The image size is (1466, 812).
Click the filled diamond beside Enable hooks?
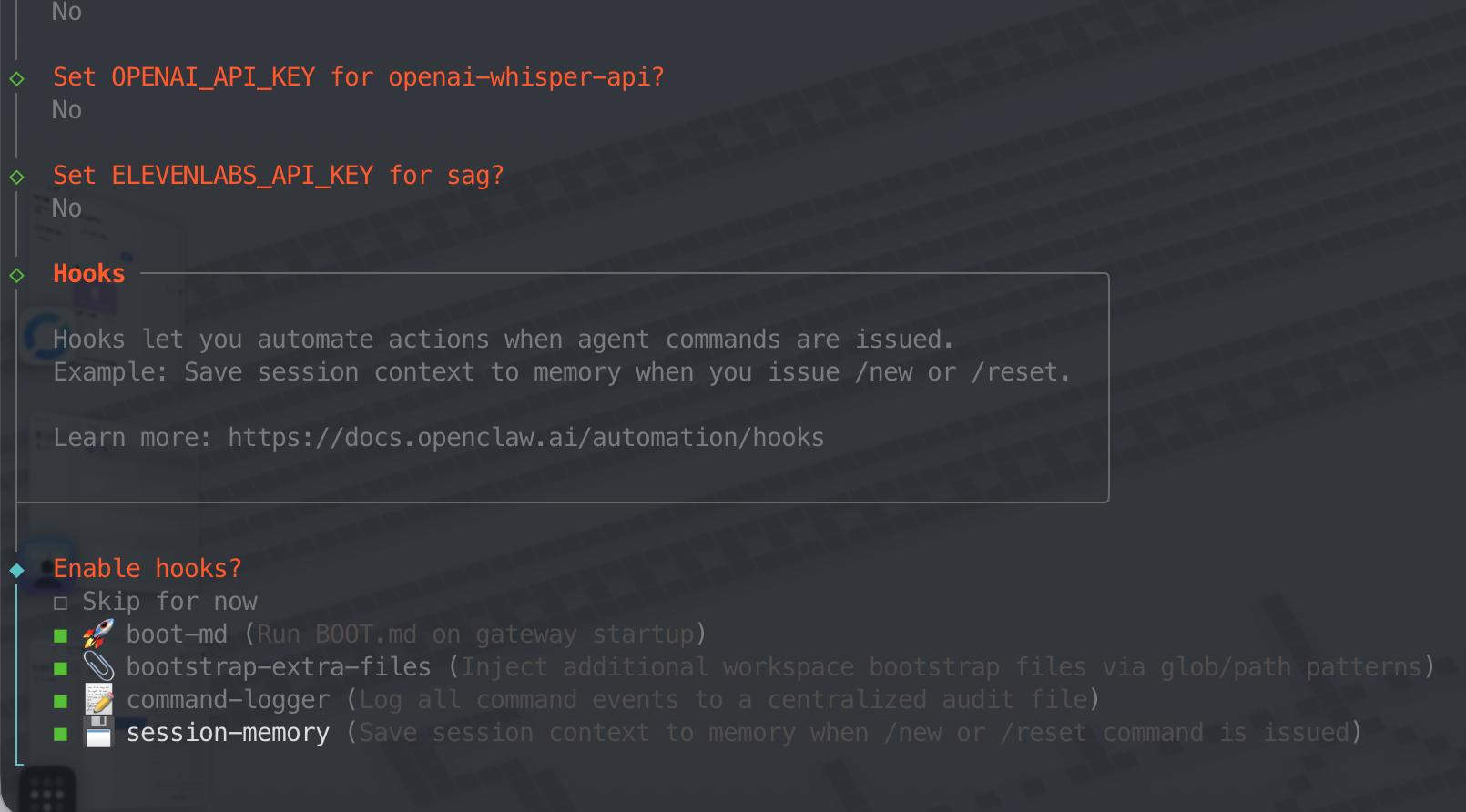(x=17, y=570)
